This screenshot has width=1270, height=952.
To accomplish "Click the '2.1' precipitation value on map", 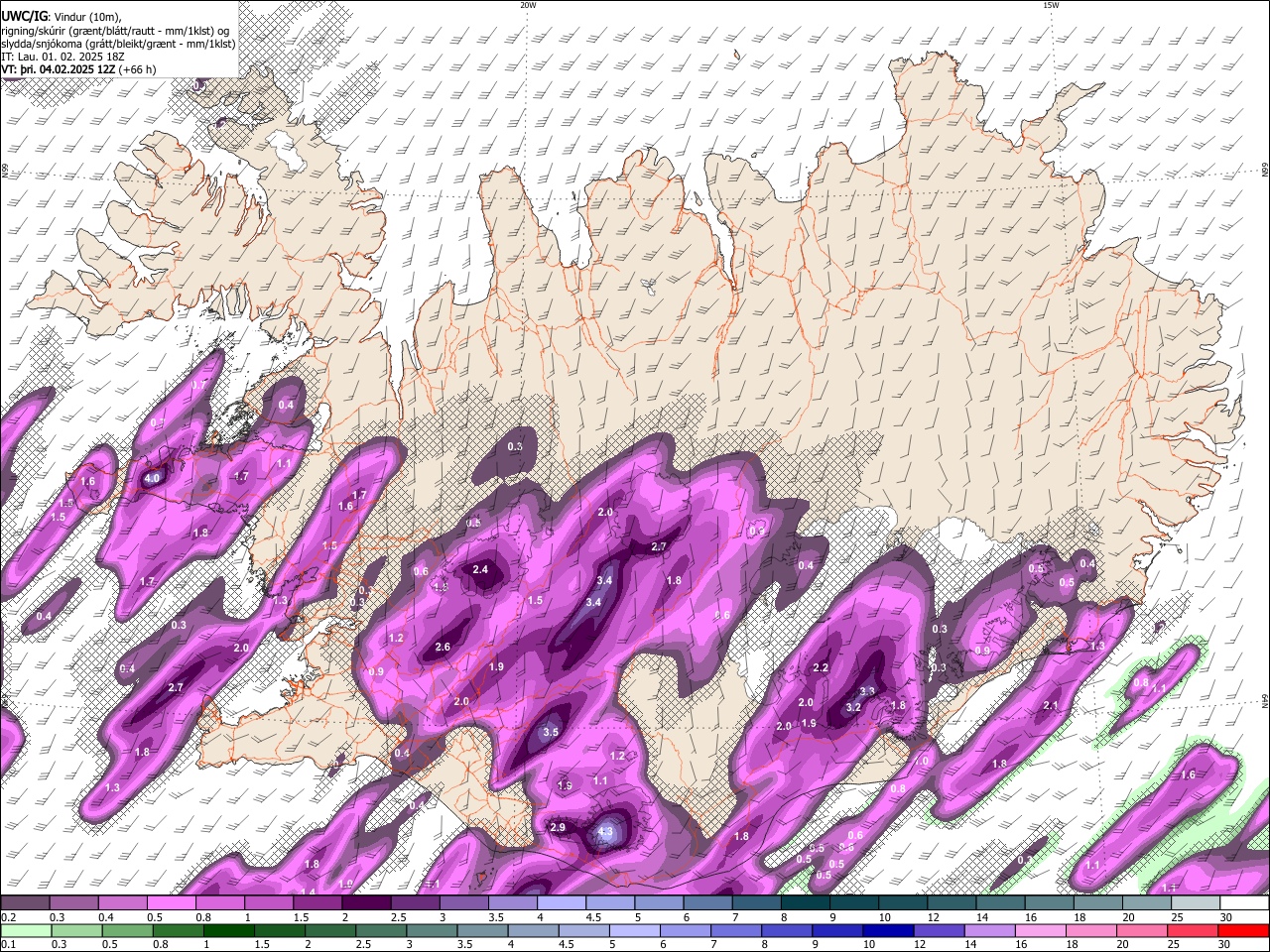I will coord(1051,706).
